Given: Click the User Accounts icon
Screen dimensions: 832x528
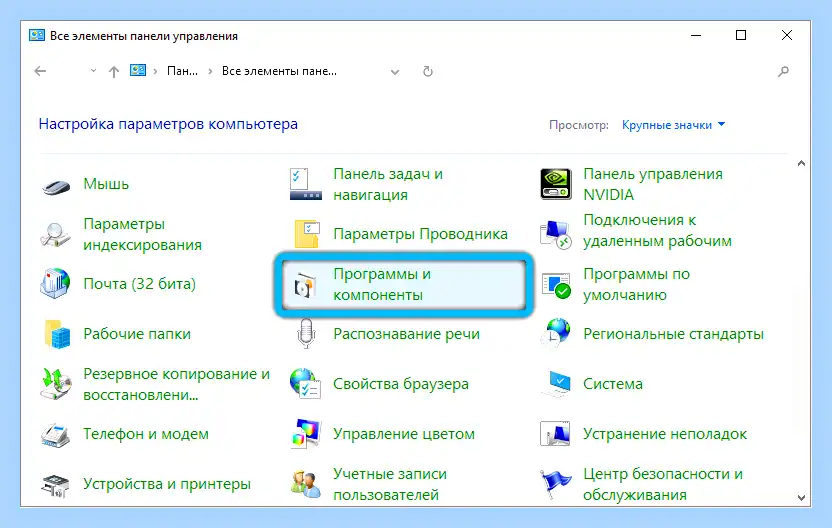Looking at the screenshot, I should 306,484.
